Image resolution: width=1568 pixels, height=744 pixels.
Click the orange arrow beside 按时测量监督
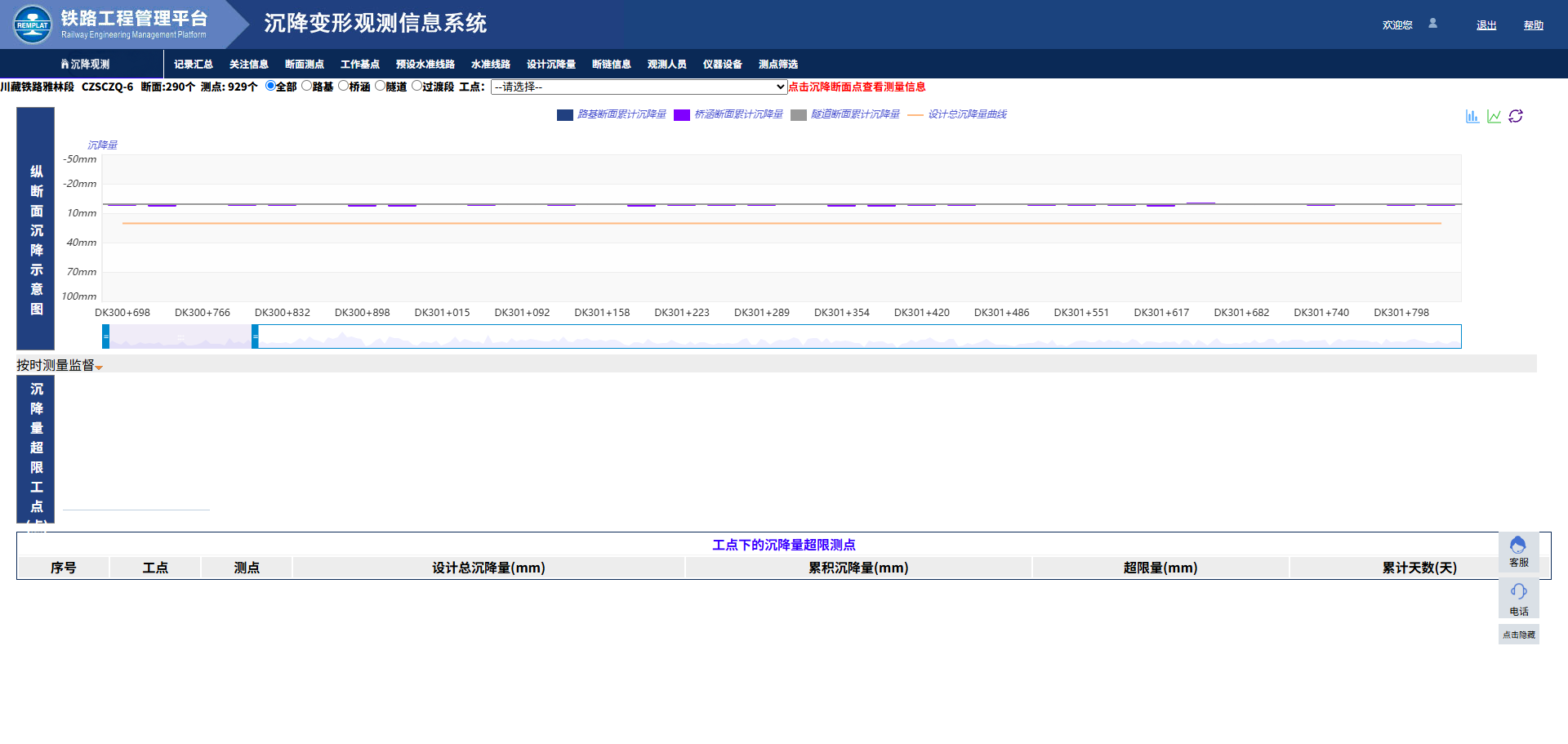(99, 368)
